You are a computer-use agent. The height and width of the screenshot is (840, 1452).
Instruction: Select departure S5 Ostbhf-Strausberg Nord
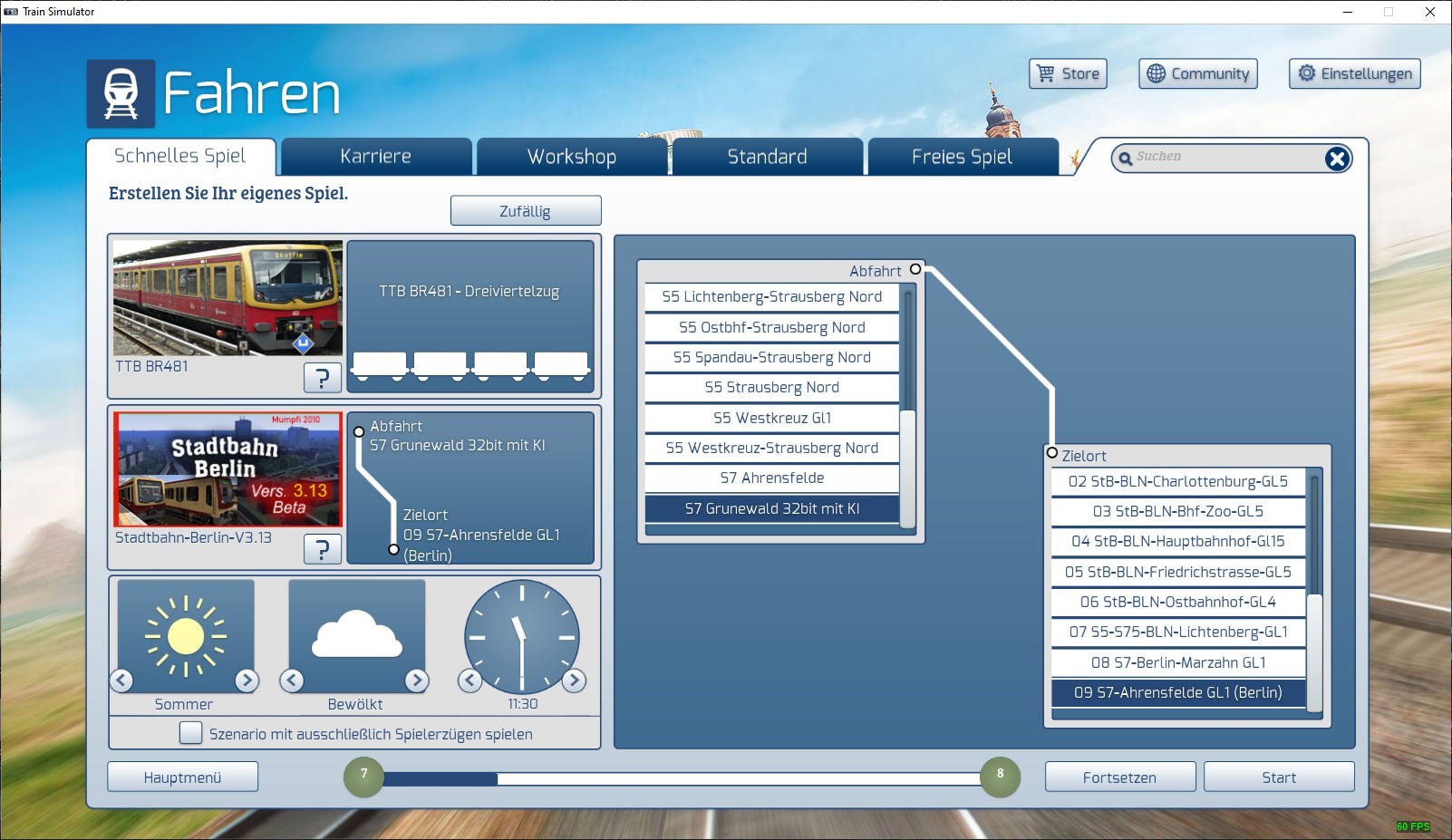click(772, 327)
